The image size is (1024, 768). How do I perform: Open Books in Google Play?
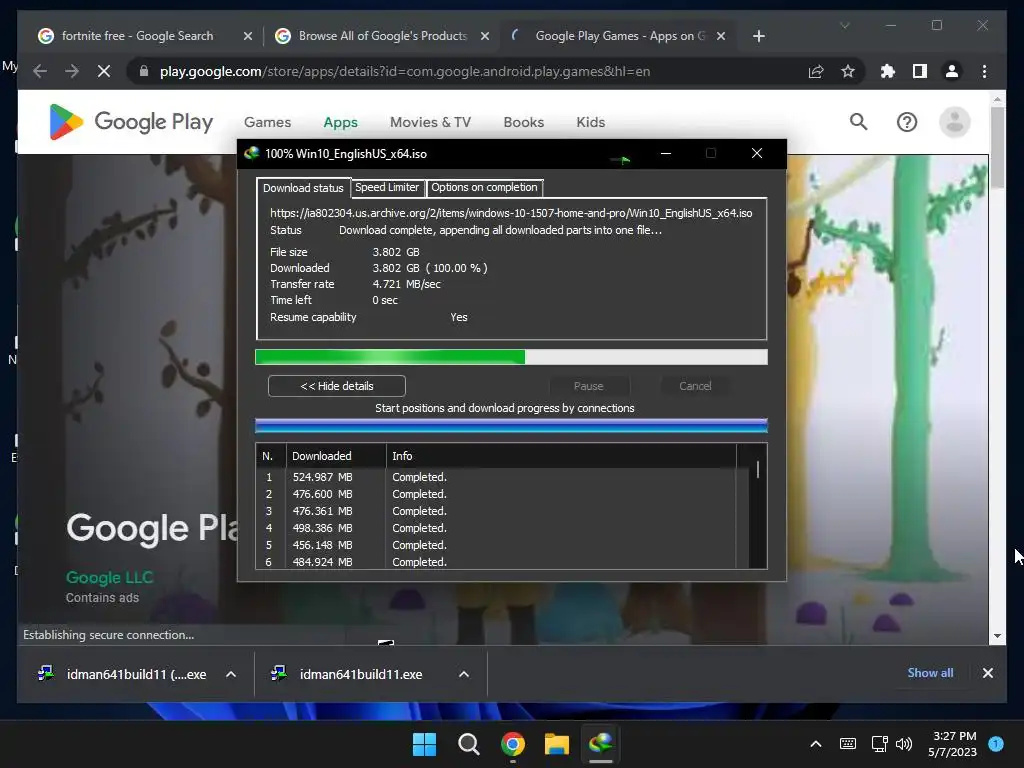point(523,122)
